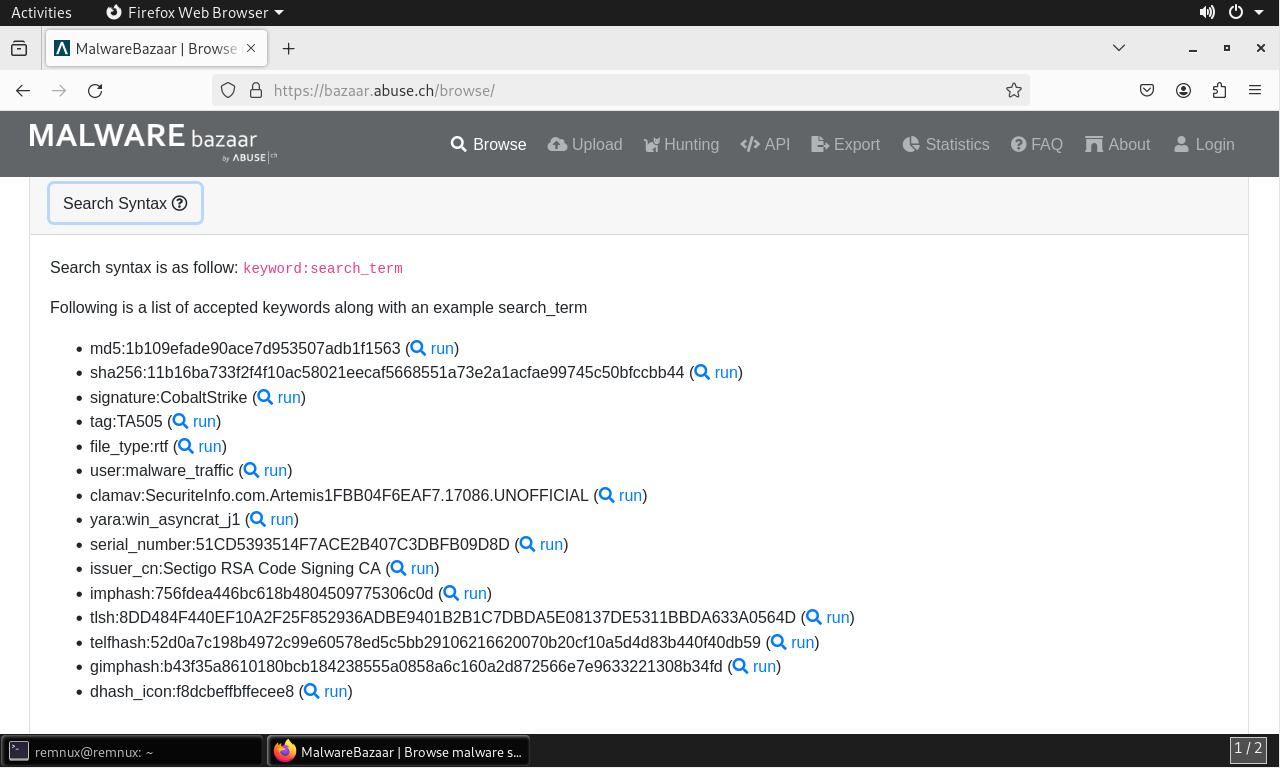Open the tab list dropdown chevron
The width and height of the screenshot is (1281, 768).
pos(1119,47)
